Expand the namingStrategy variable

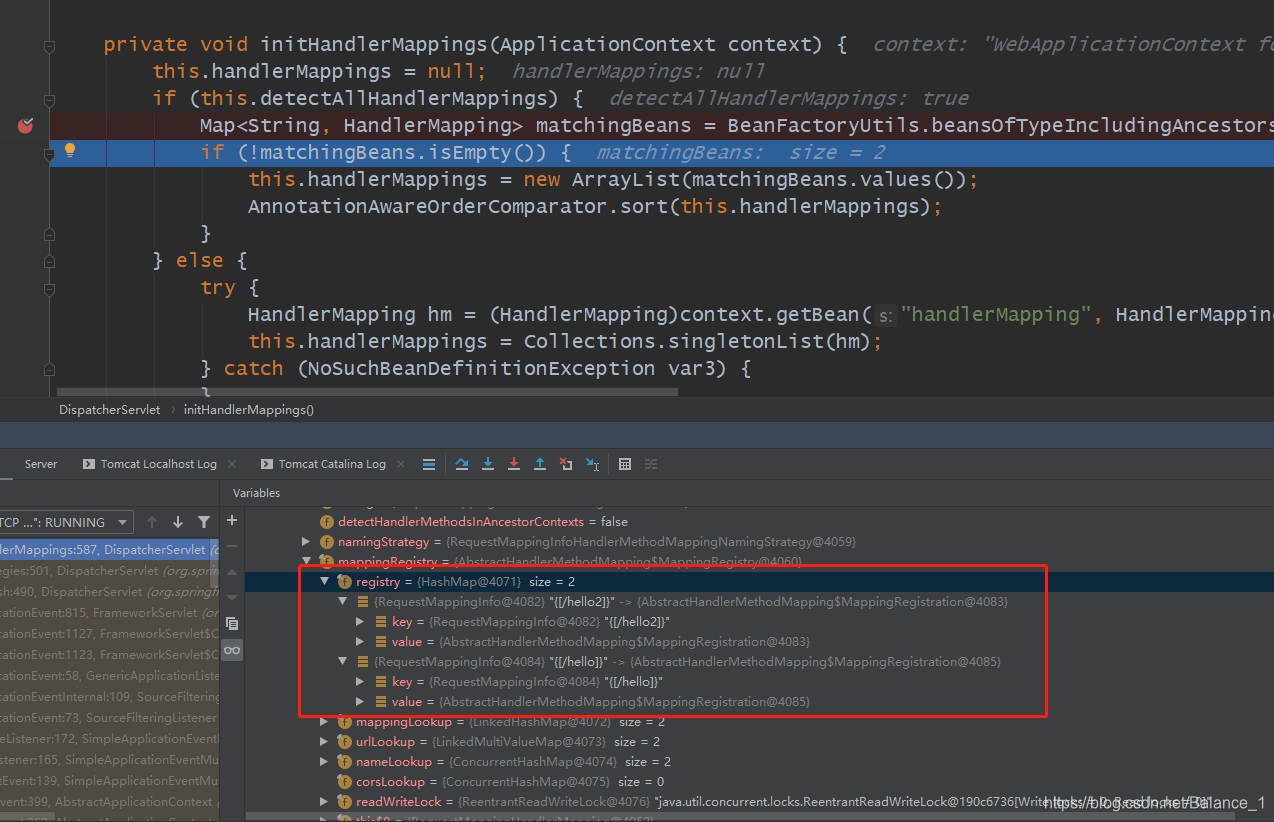click(x=306, y=541)
